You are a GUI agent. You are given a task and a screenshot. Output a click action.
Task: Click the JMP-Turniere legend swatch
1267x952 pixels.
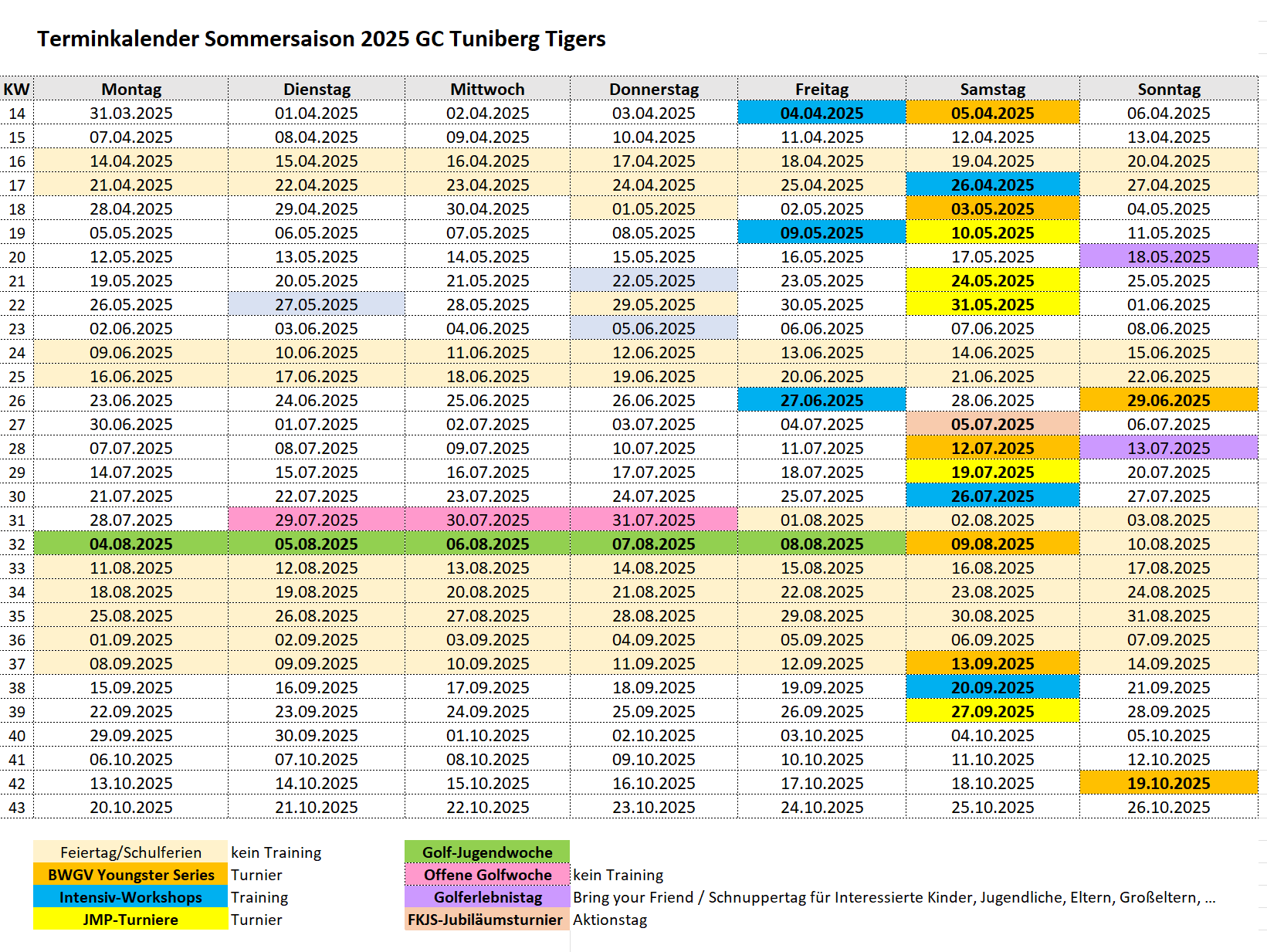[130, 919]
